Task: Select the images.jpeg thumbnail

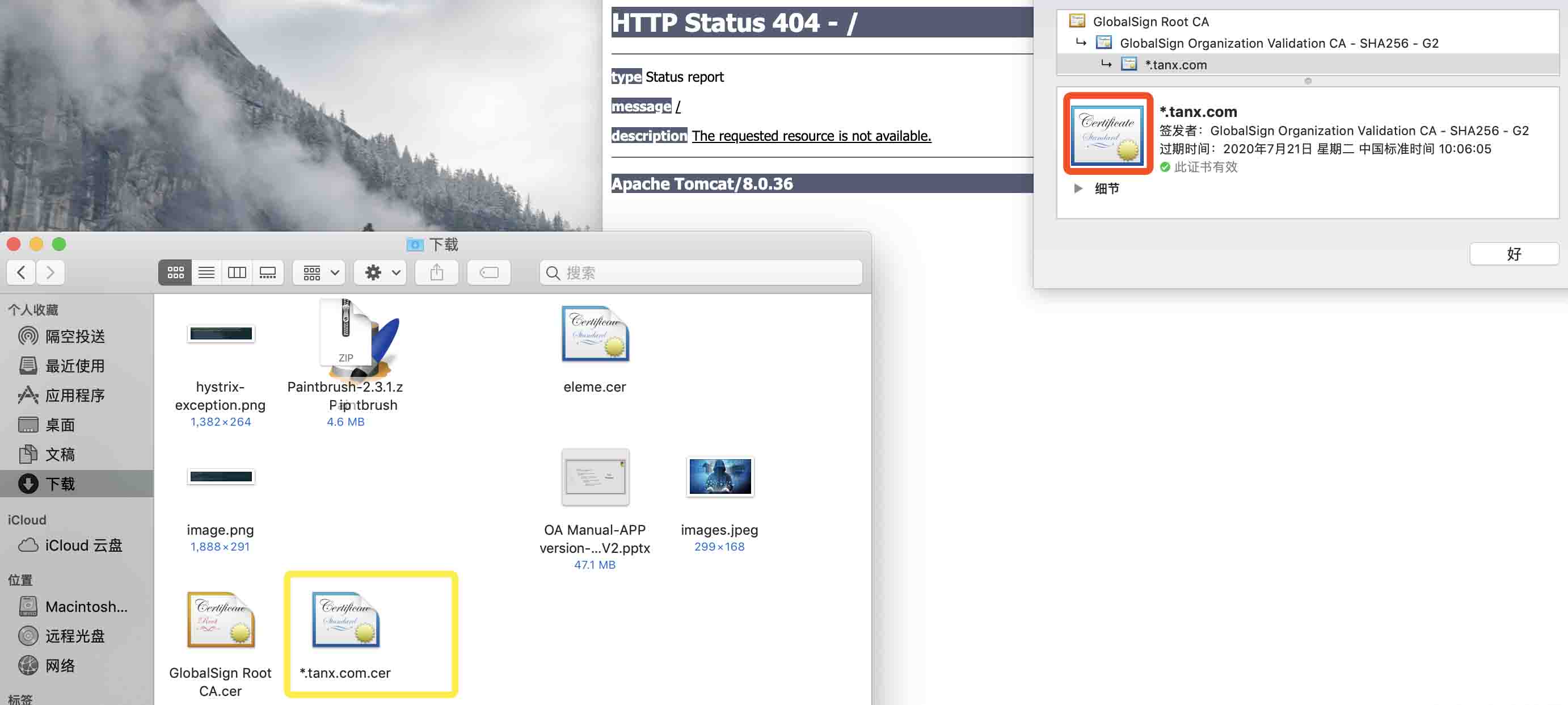Action: click(x=719, y=477)
